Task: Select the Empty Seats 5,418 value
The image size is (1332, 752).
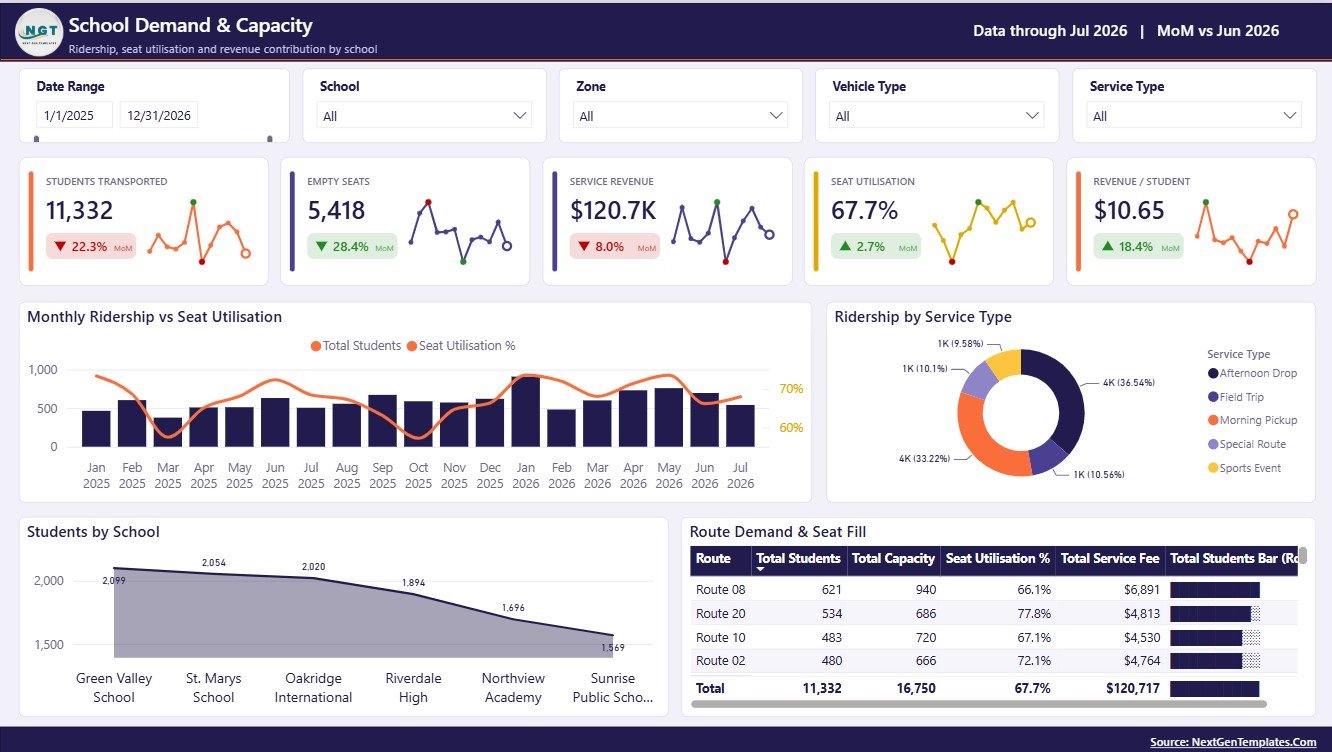Action: point(336,211)
